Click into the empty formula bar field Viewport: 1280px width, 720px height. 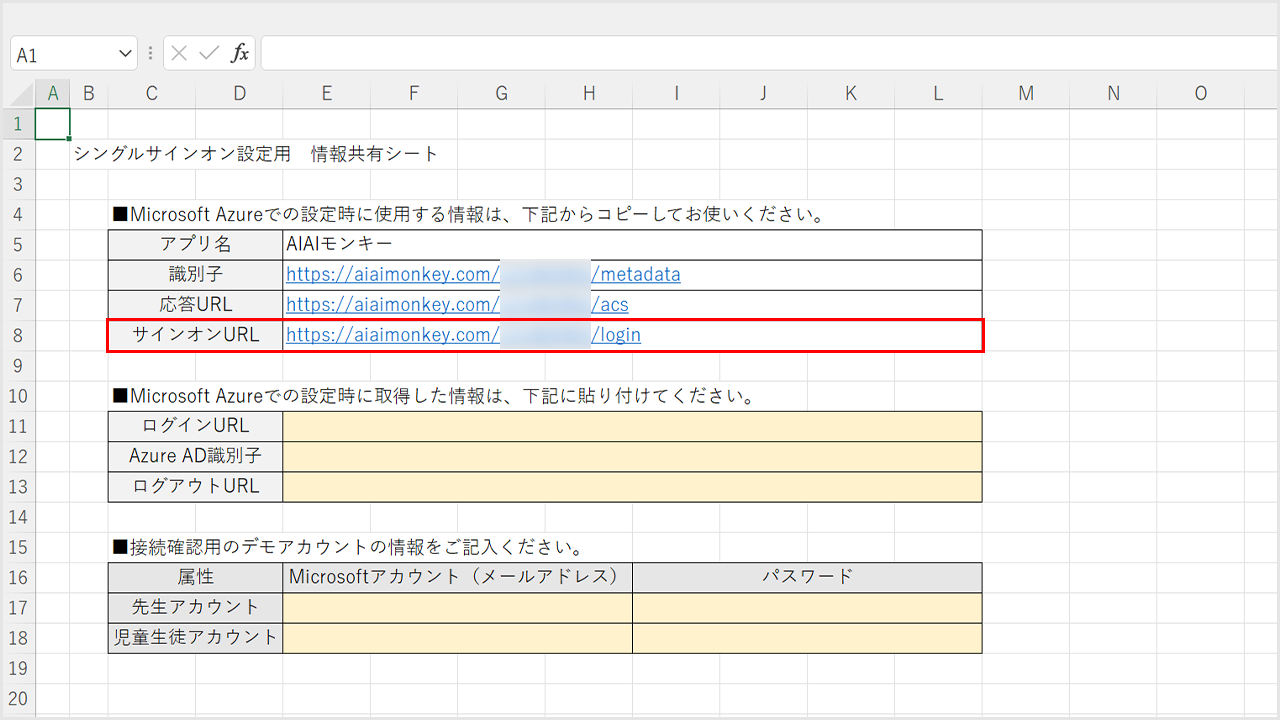[x=760, y=54]
